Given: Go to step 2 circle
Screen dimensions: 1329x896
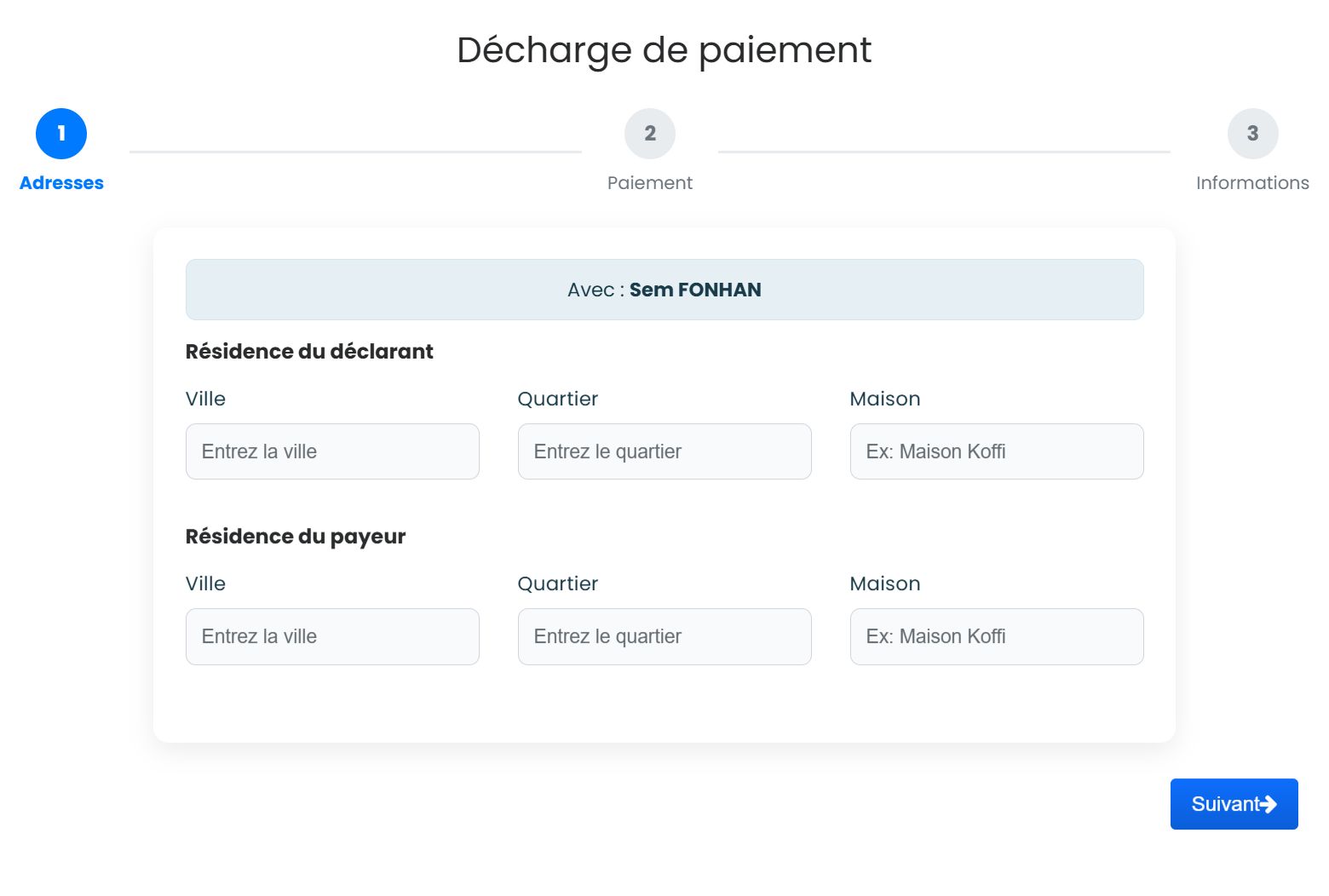Looking at the screenshot, I should pos(649,134).
